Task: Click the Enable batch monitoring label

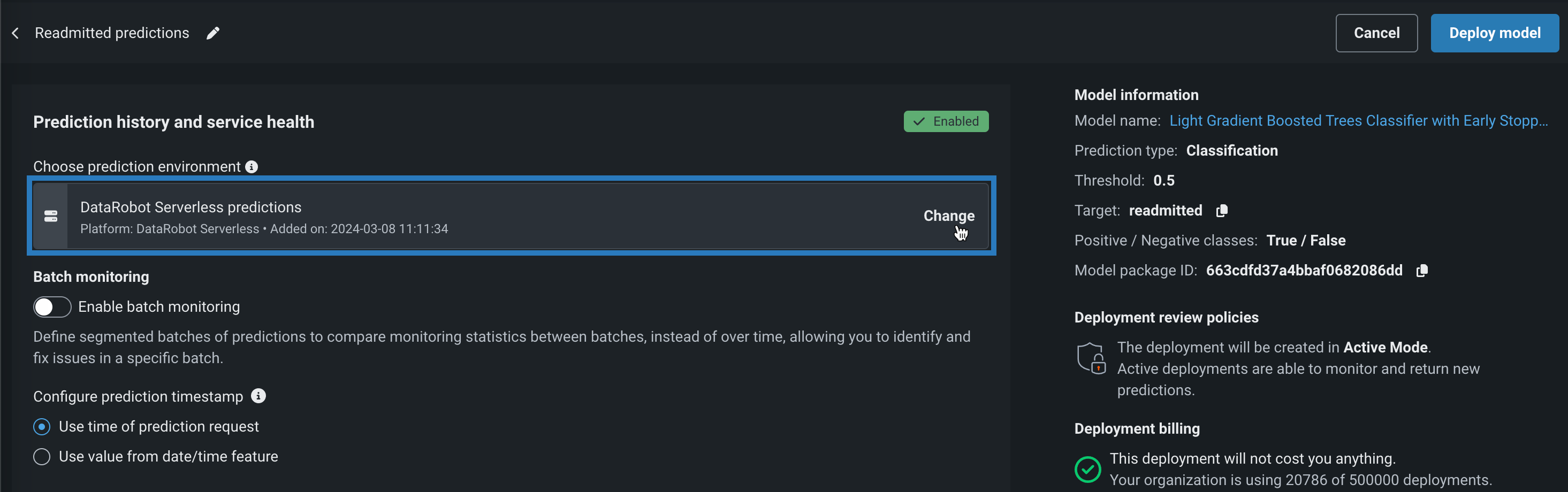Action: 159,307
